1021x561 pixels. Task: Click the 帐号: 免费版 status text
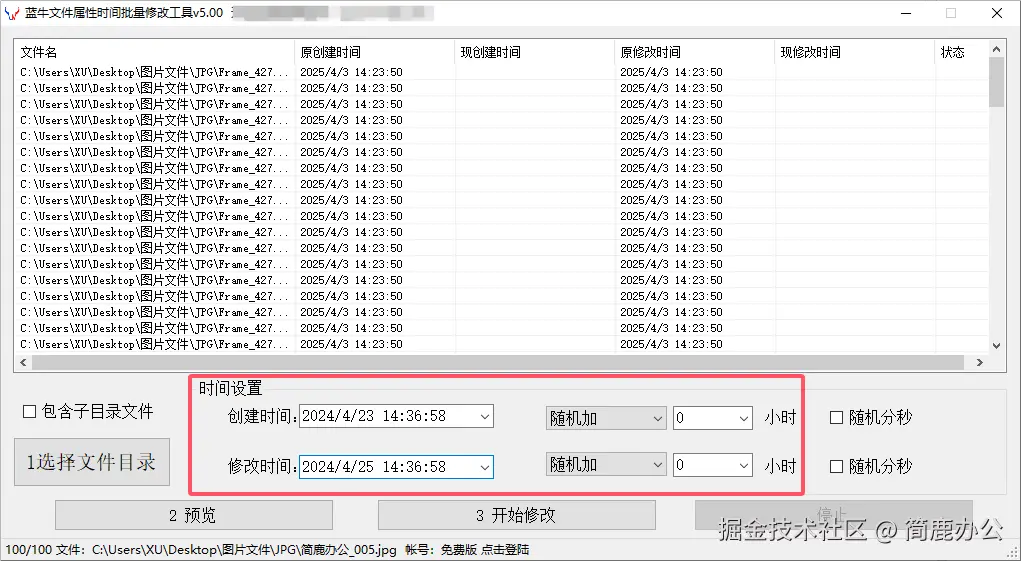point(441,550)
